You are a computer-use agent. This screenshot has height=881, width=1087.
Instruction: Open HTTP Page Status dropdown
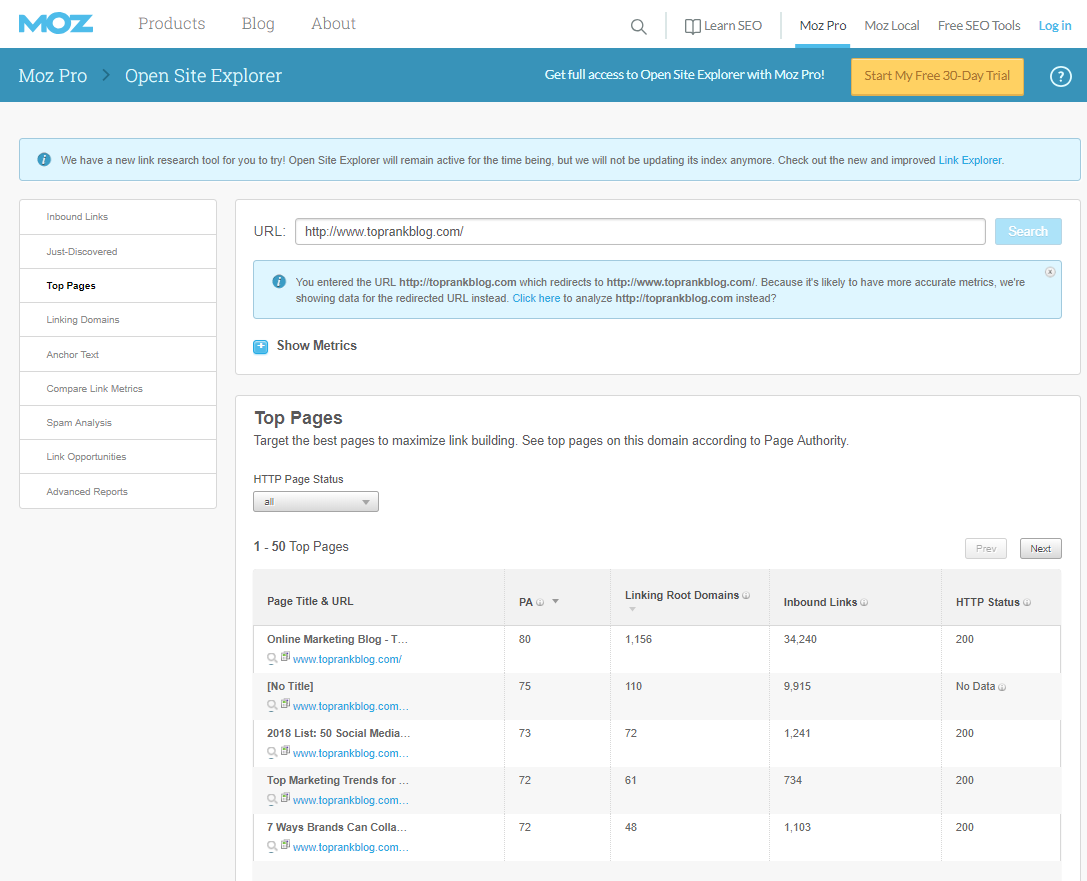click(315, 502)
